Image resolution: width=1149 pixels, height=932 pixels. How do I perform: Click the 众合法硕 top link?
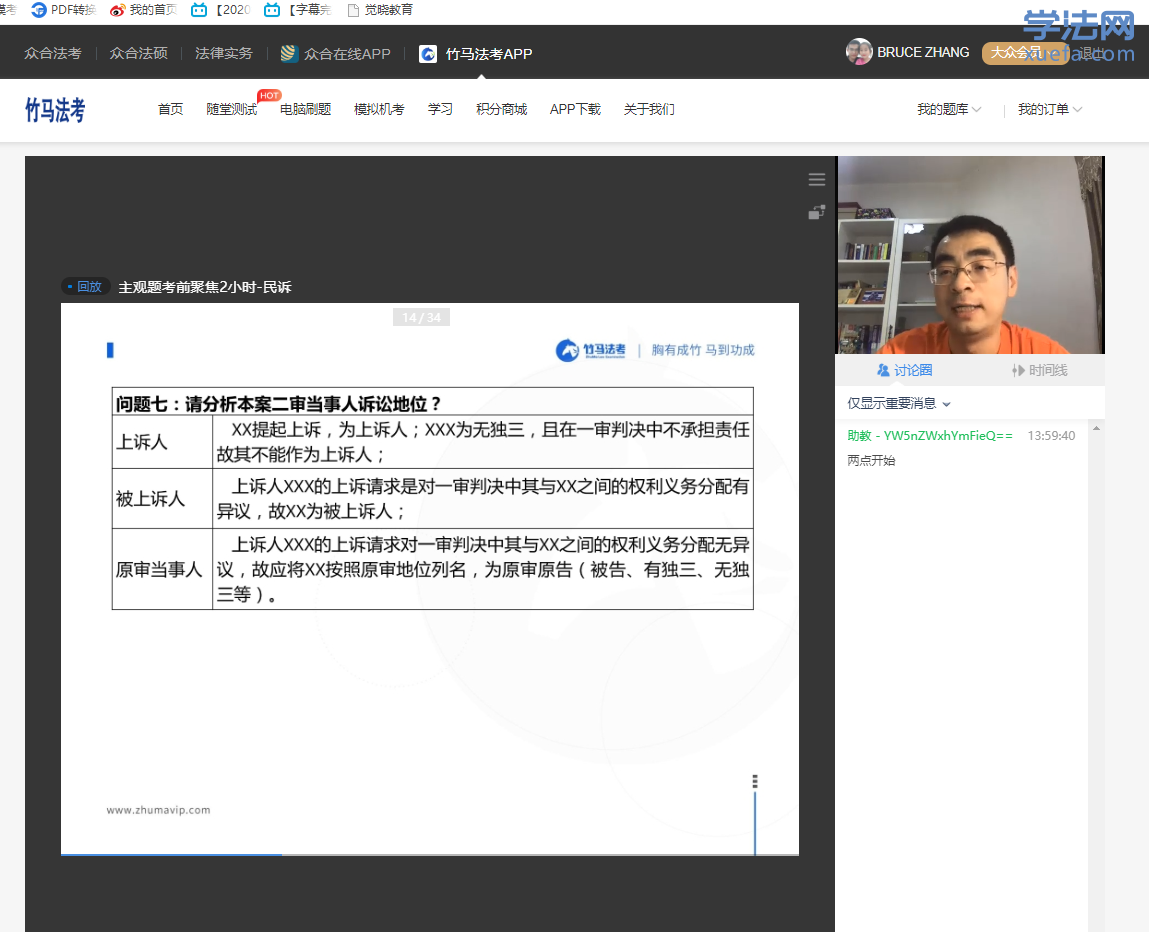138,53
